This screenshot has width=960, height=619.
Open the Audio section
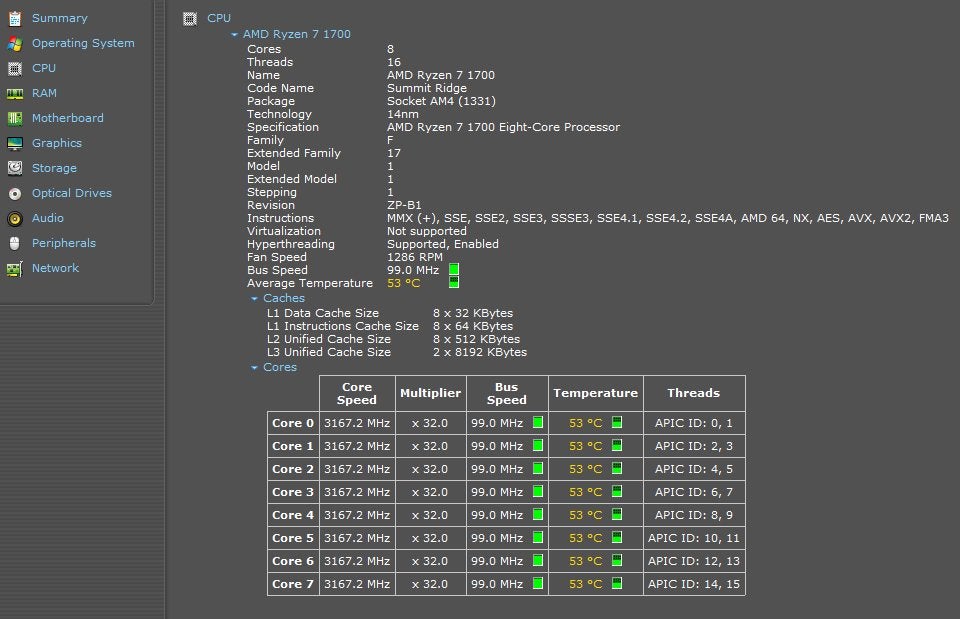click(x=48, y=219)
